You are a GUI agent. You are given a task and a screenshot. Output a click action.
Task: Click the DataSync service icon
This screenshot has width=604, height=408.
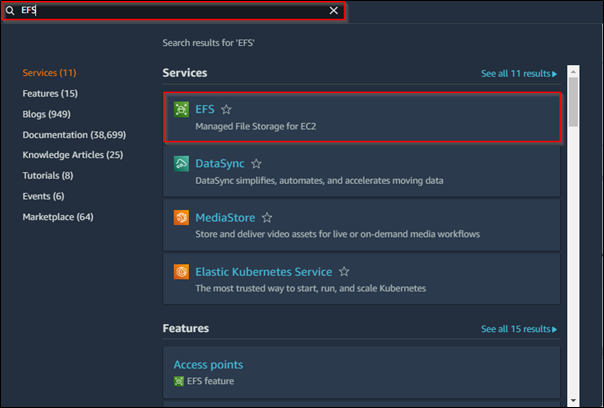pos(181,163)
